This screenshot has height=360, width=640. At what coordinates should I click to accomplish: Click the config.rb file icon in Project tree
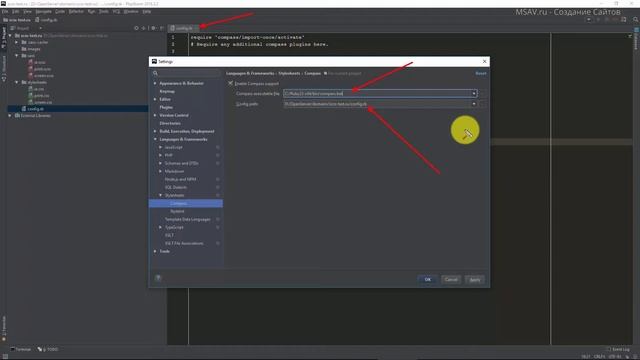[24, 109]
